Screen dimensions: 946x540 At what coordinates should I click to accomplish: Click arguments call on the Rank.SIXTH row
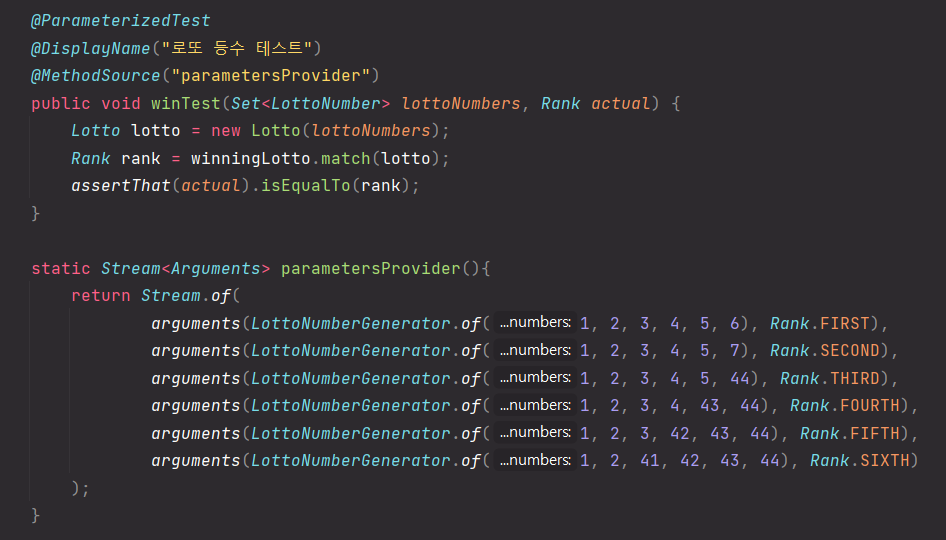tap(195, 460)
